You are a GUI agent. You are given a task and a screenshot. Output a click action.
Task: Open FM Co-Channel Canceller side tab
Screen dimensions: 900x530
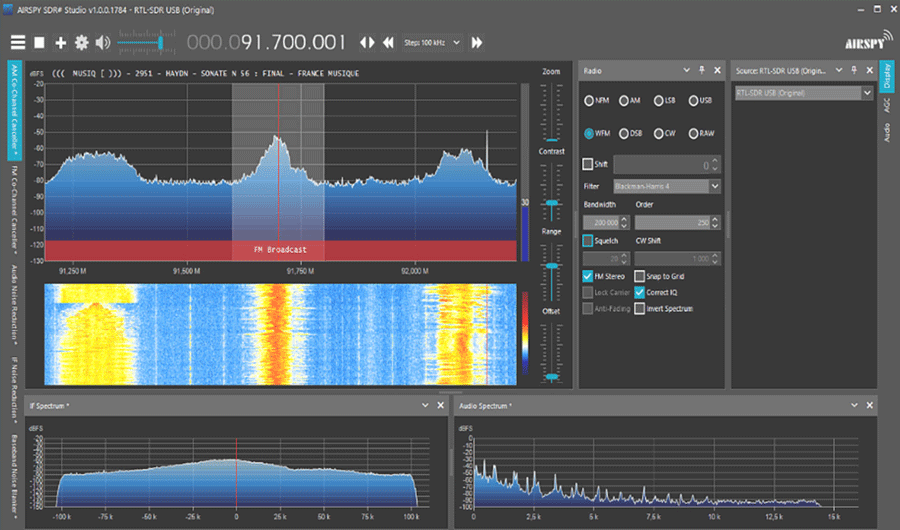pyautogui.click(x=15, y=210)
